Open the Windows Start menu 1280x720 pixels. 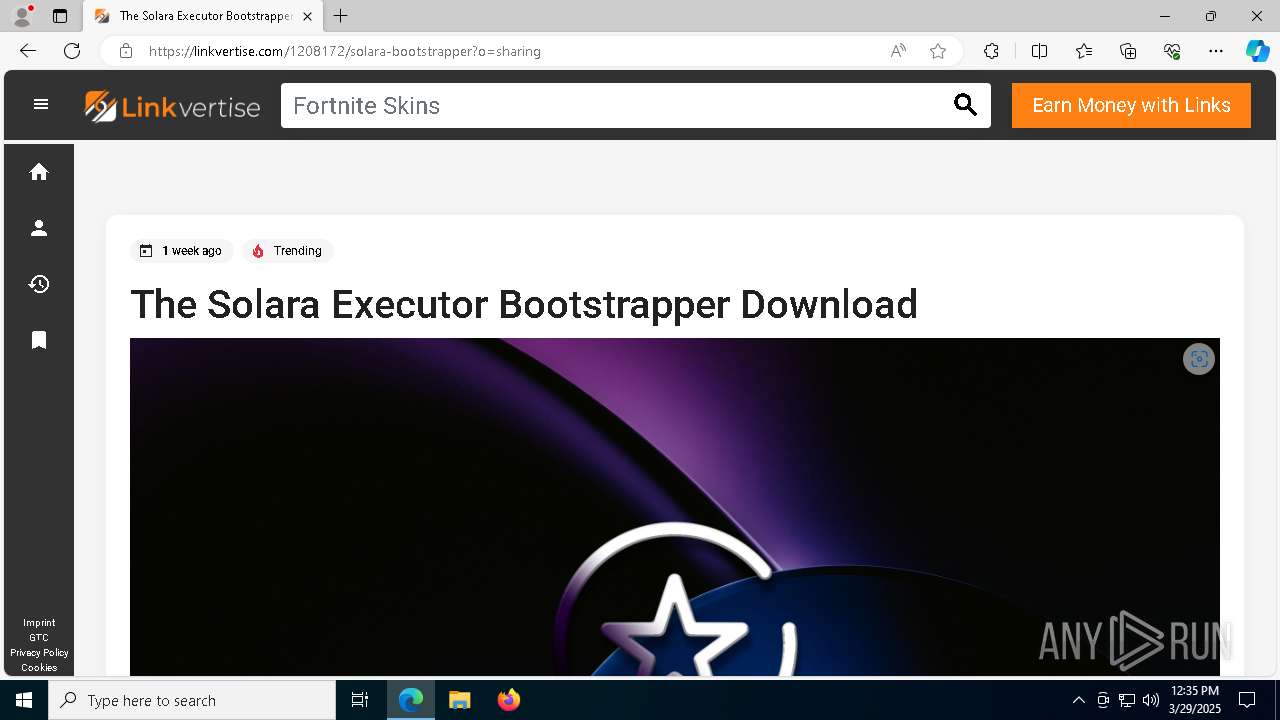click(x=24, y=700)
